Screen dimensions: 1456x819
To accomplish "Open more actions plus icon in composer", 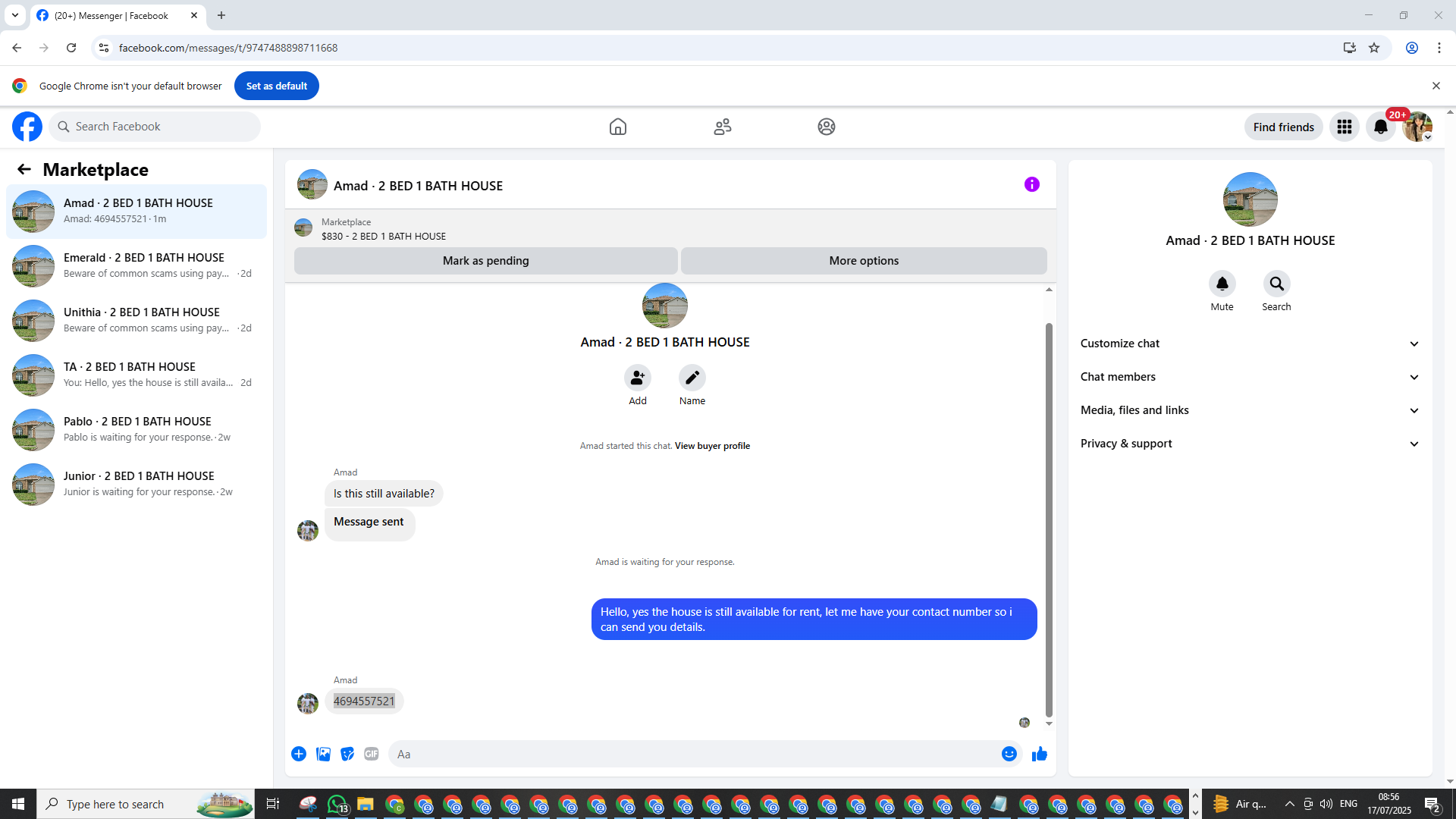I will click(x=299, y=754).
